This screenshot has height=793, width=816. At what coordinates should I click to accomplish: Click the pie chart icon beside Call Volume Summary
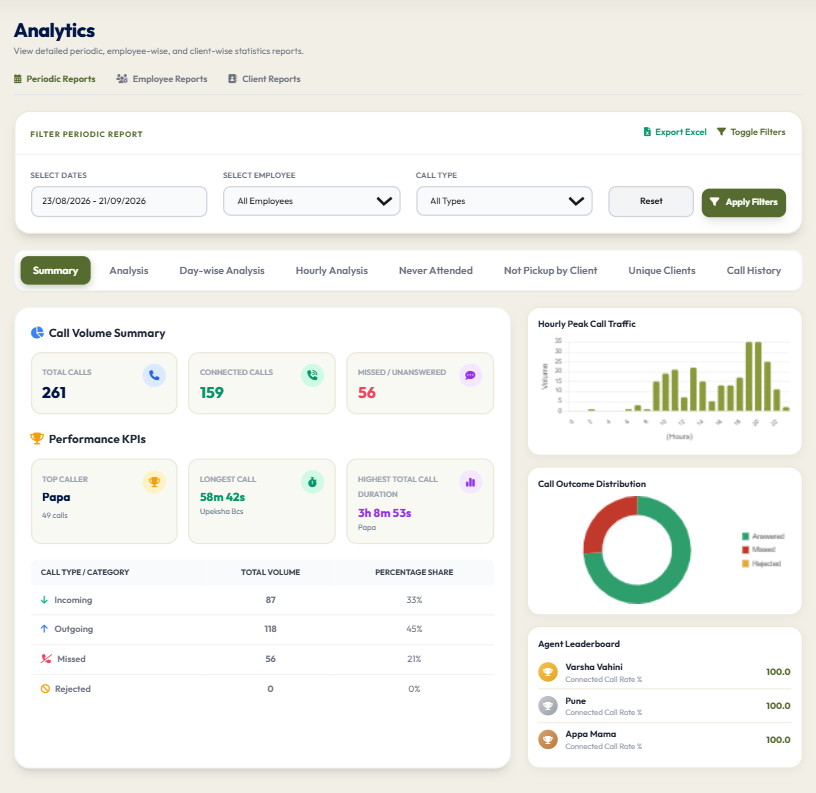pos(37,332)
